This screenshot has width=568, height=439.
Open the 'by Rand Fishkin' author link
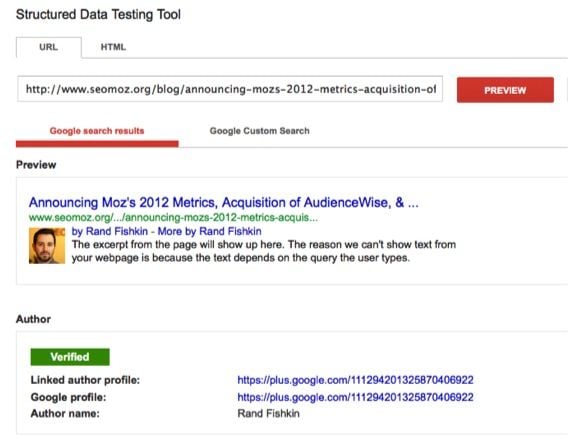[x=109, y=231]
